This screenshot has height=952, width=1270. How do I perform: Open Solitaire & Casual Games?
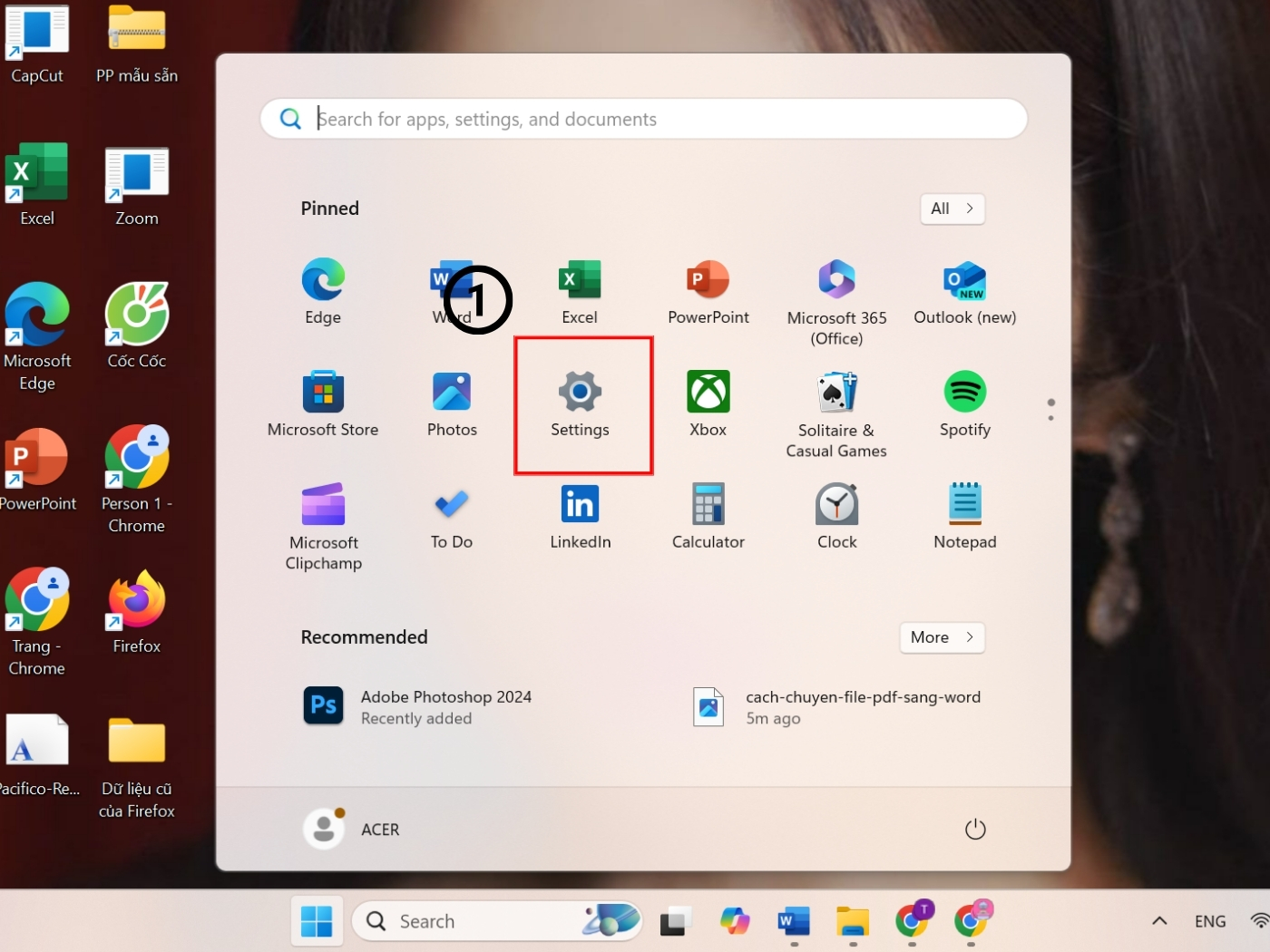point(836,415)
